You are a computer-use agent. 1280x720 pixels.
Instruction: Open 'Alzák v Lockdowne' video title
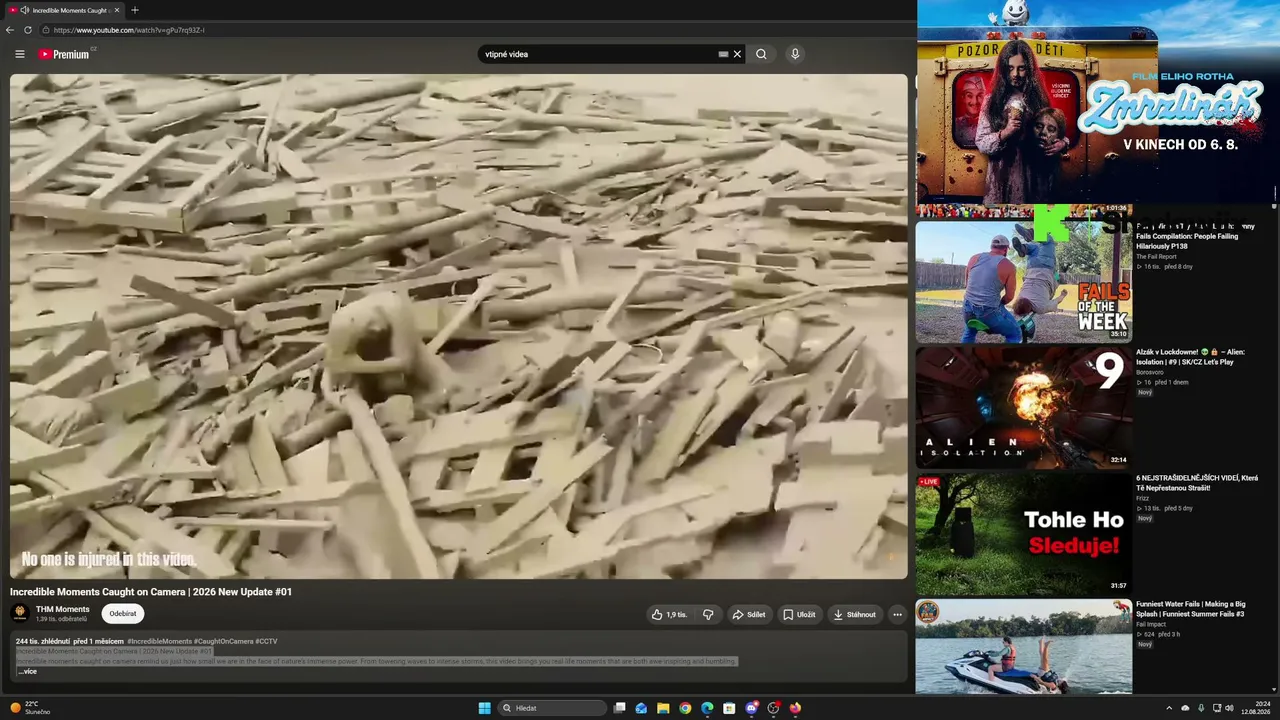1192,357
